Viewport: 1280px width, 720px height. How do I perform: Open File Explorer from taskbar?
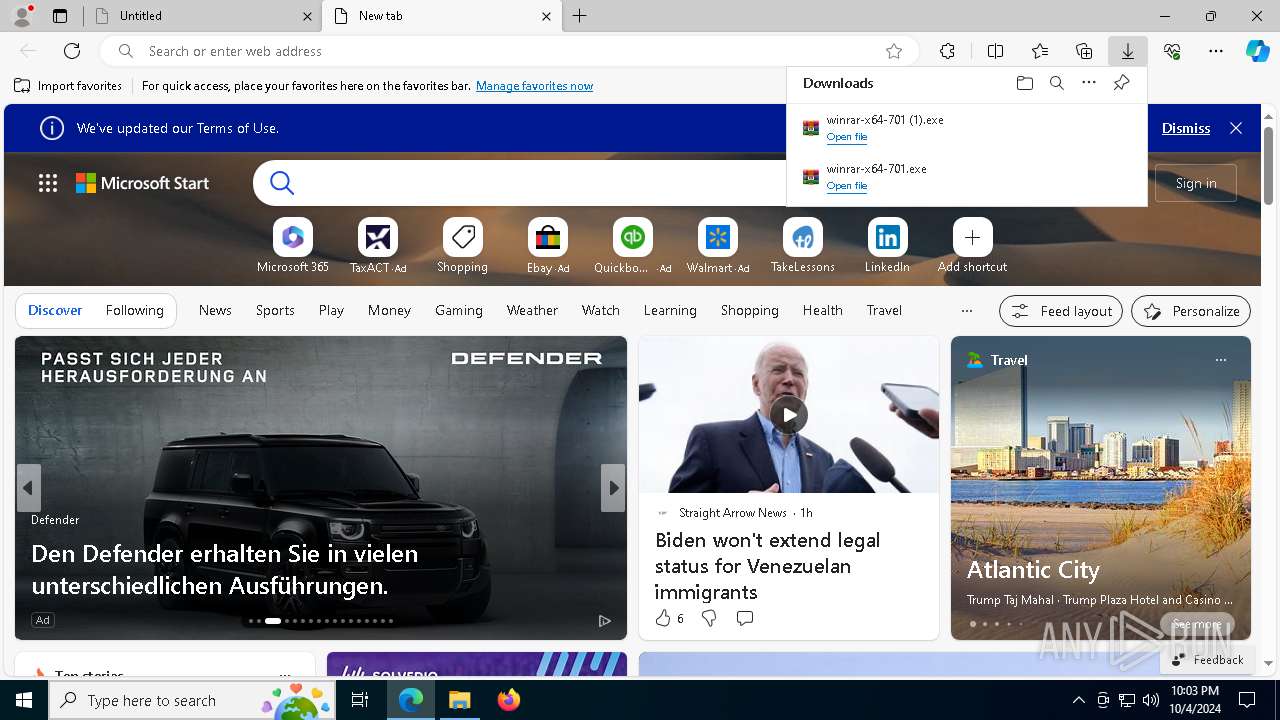tap(460, 700)
